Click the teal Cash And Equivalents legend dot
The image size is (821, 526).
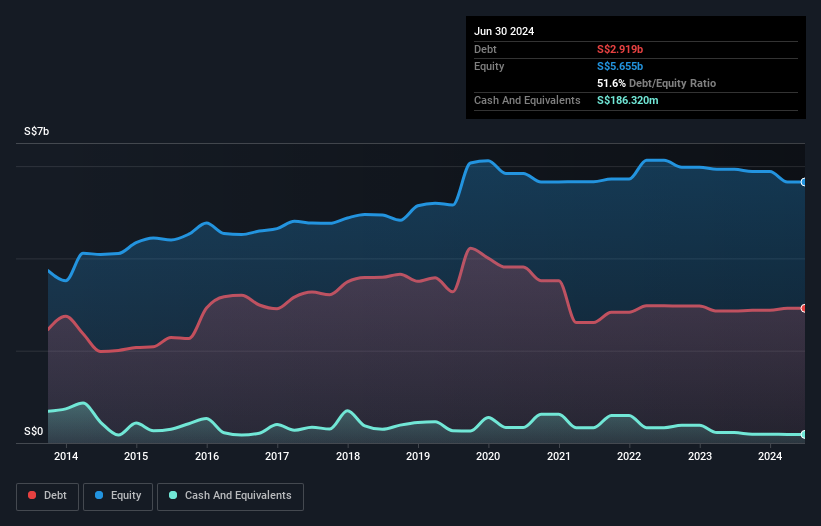point(173,495)
